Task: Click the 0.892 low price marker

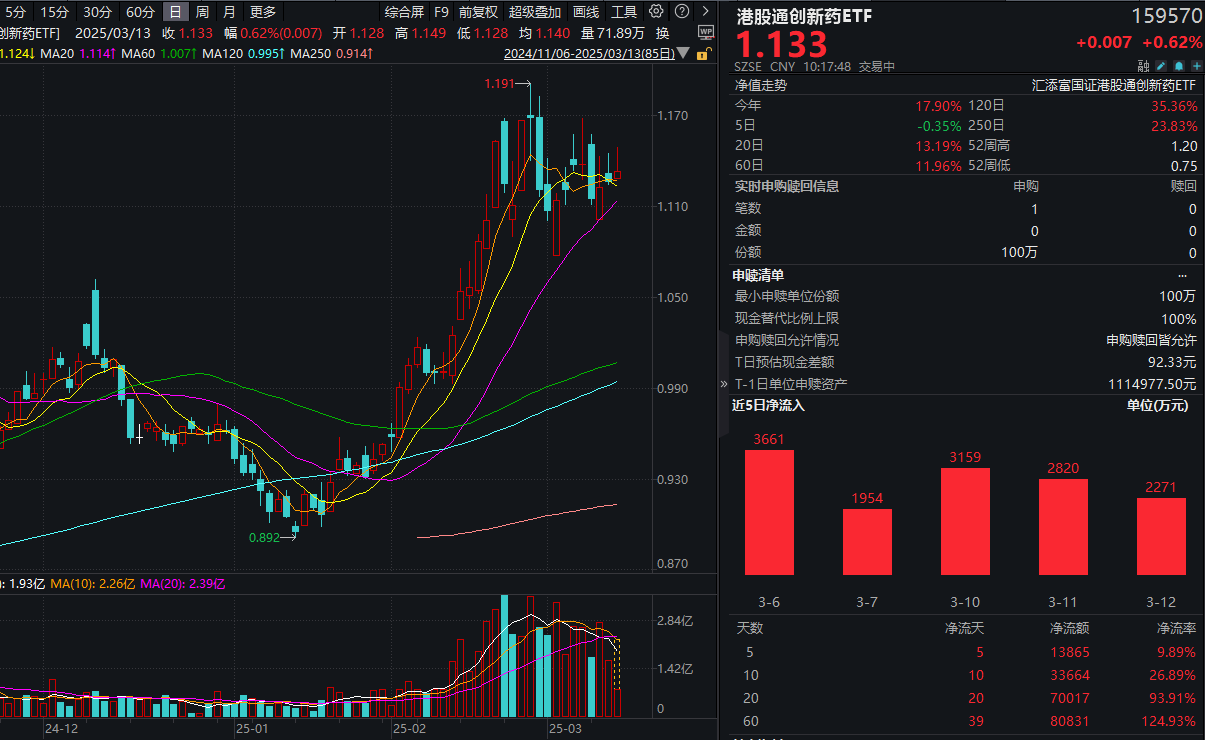Action: [265, 537]
